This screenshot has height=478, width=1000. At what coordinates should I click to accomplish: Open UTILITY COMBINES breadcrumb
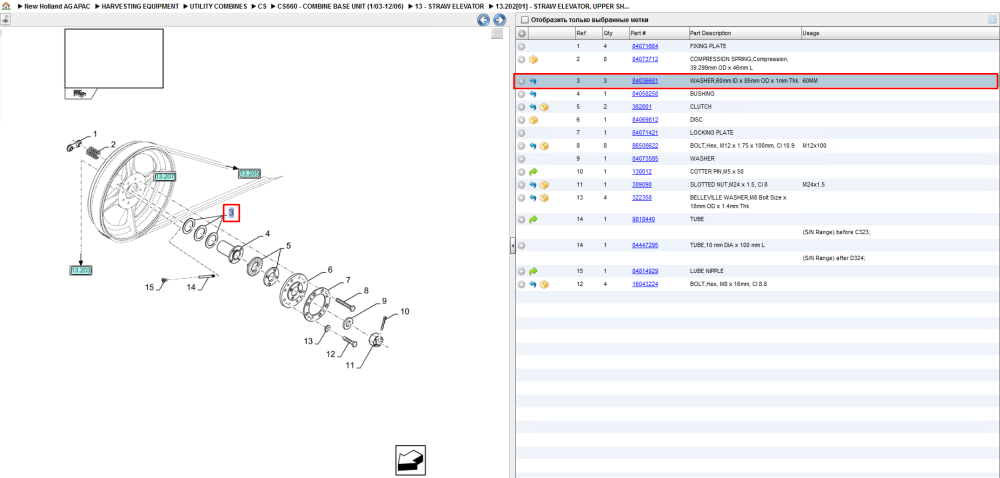218,6
